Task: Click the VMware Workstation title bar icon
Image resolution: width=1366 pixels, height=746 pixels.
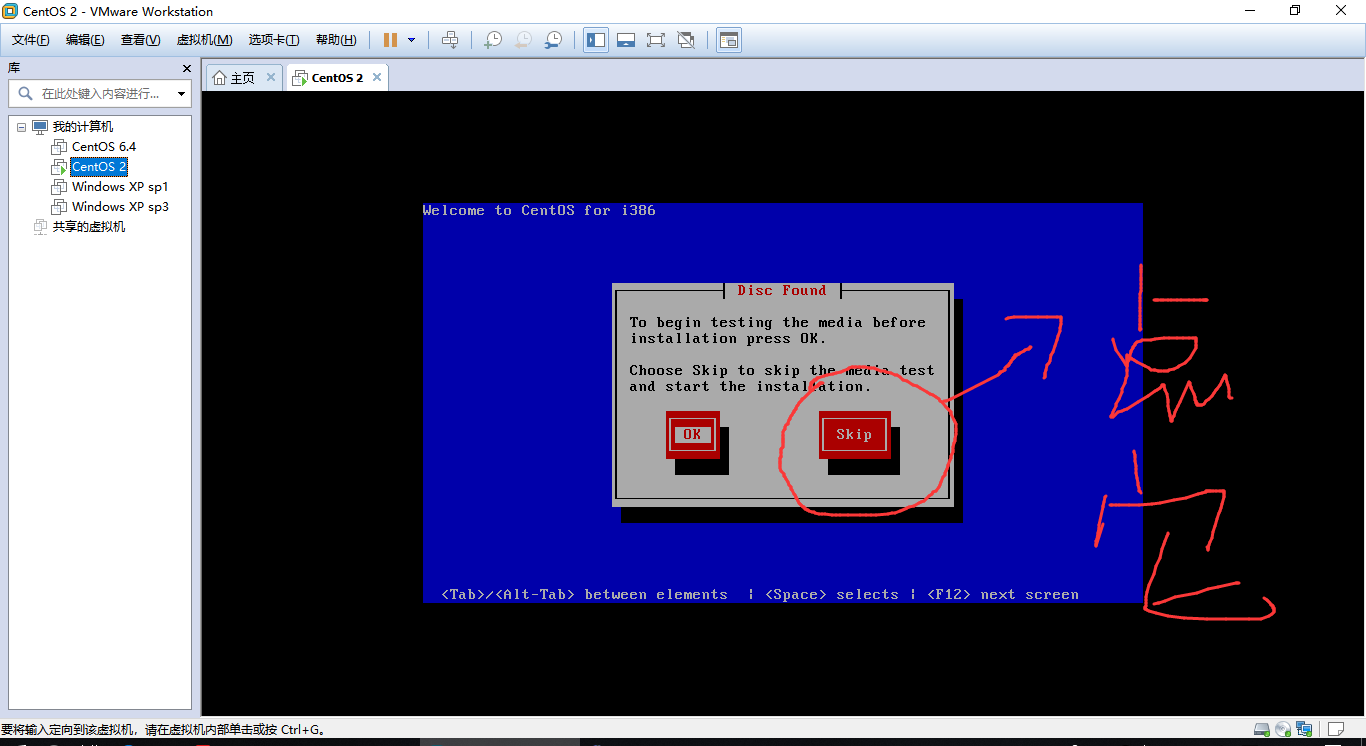Action: coord(10,11)
